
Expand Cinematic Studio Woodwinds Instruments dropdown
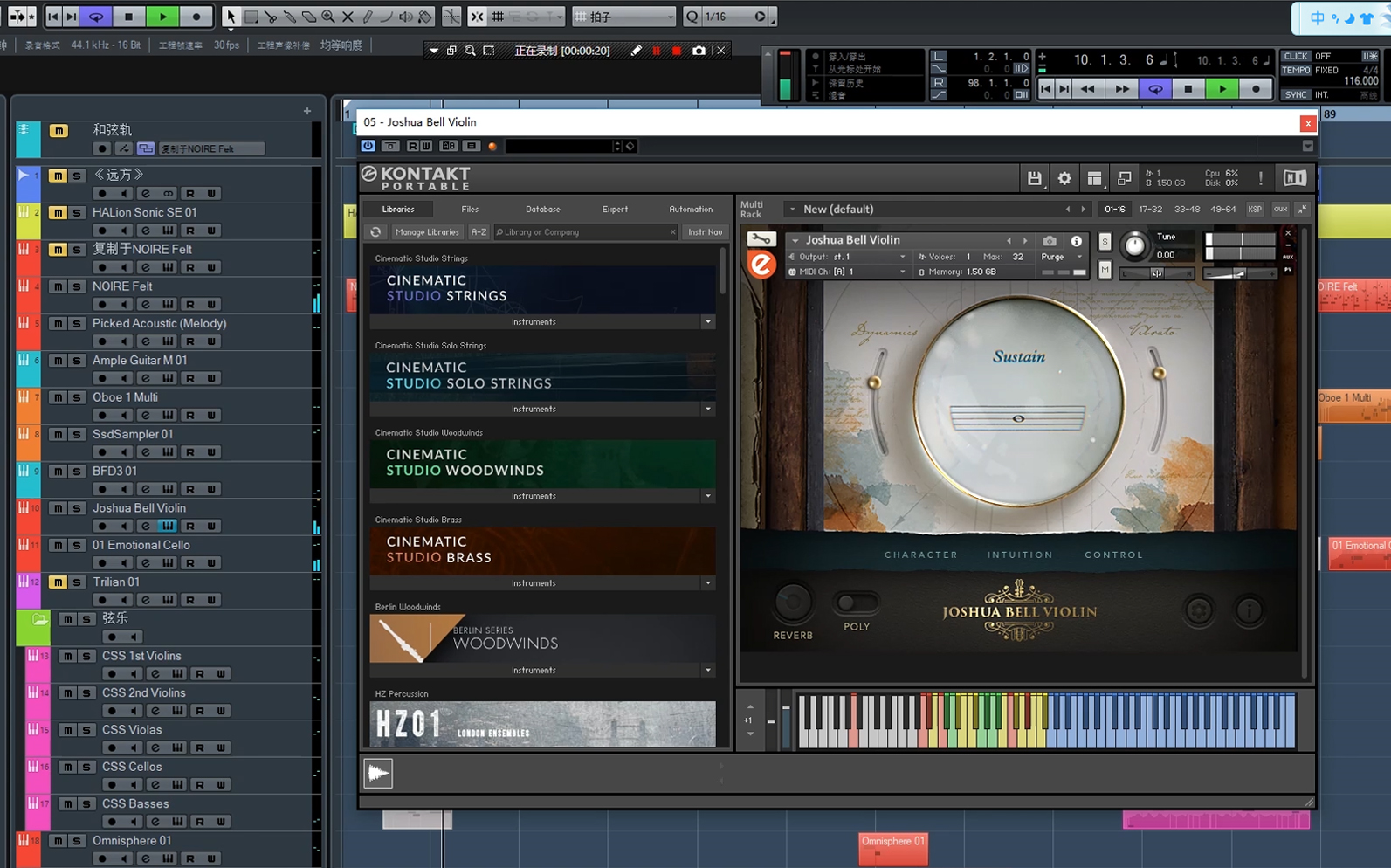(x=708, y=496)
